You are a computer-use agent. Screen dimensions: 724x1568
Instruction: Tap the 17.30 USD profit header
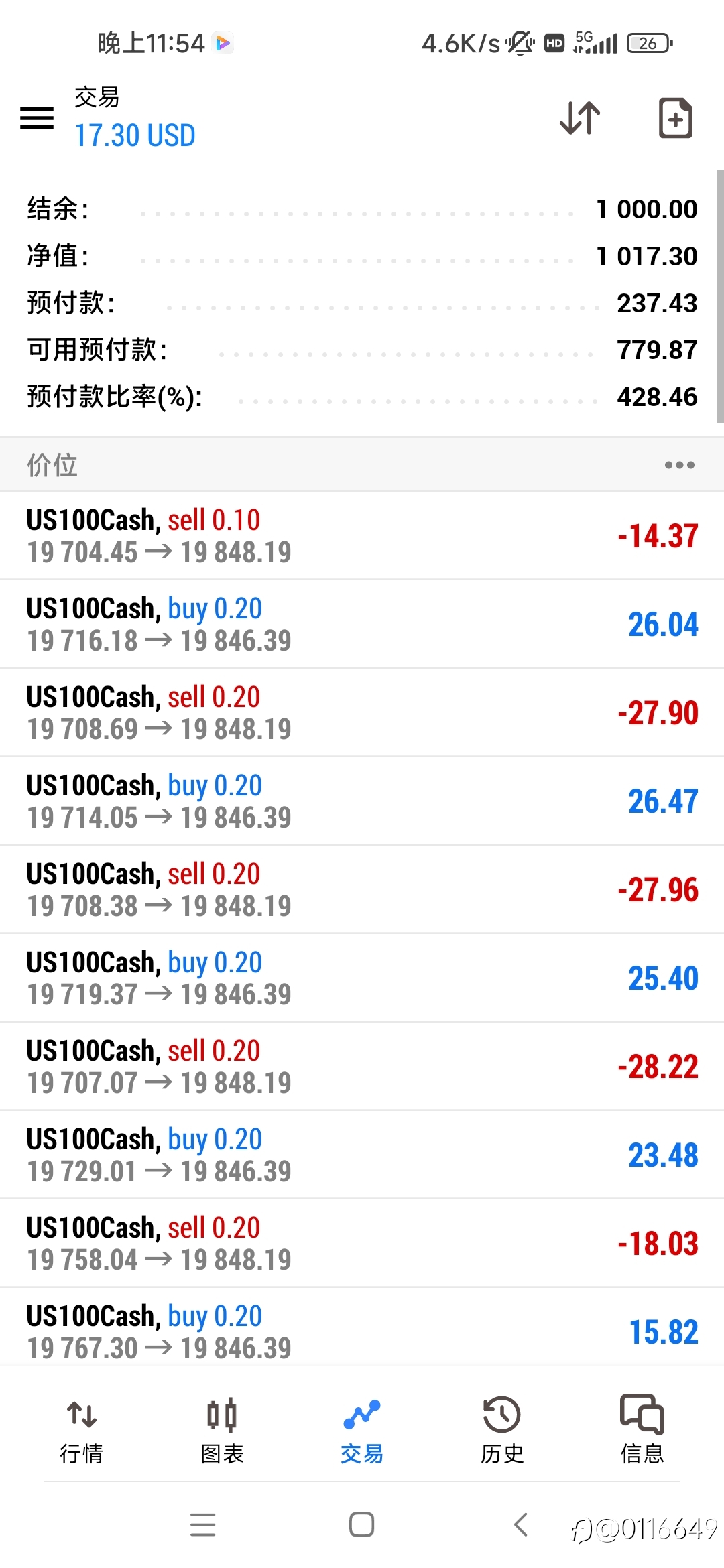[135, 135]
